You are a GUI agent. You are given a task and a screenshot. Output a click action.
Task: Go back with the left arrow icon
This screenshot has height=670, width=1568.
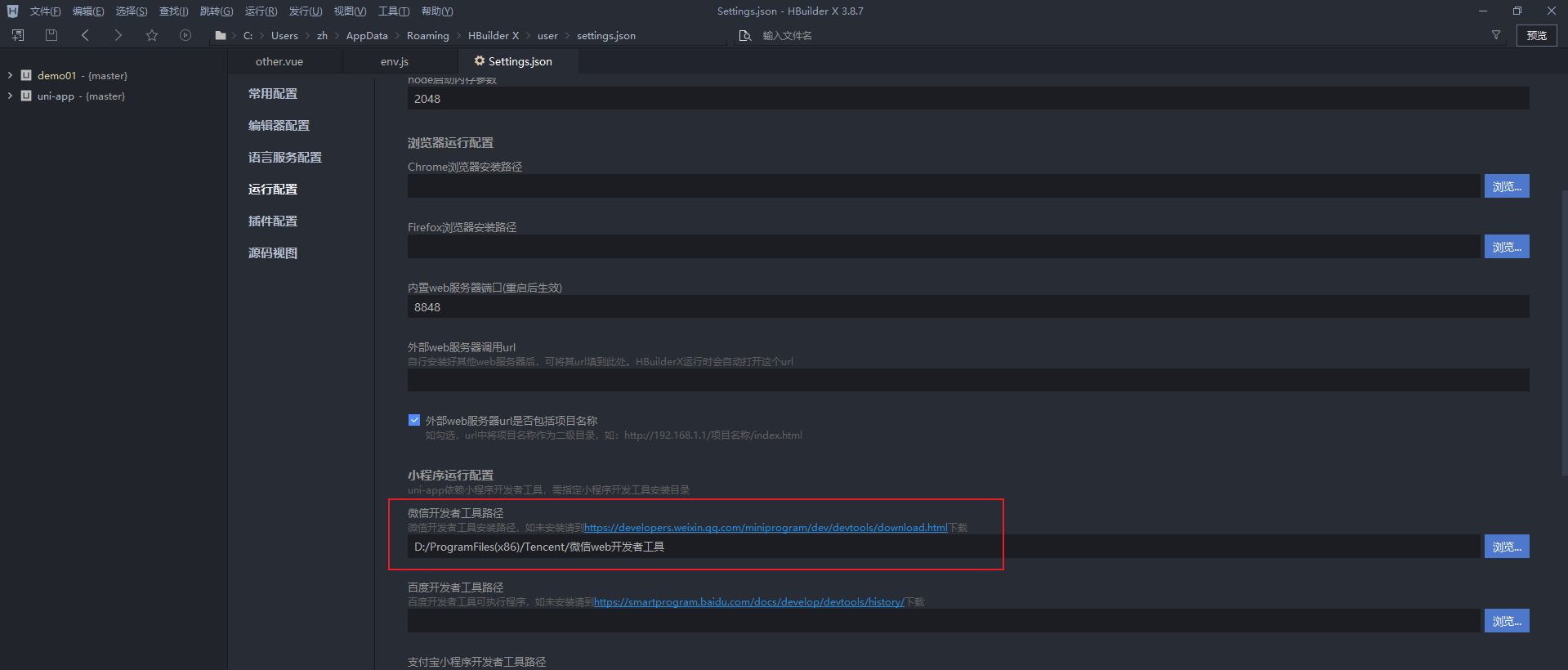(85, 35)
